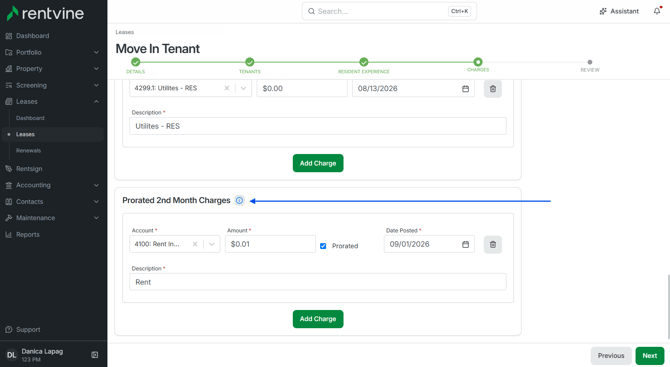
Task: Click the Reports chart icon
Action: [9, 235]
